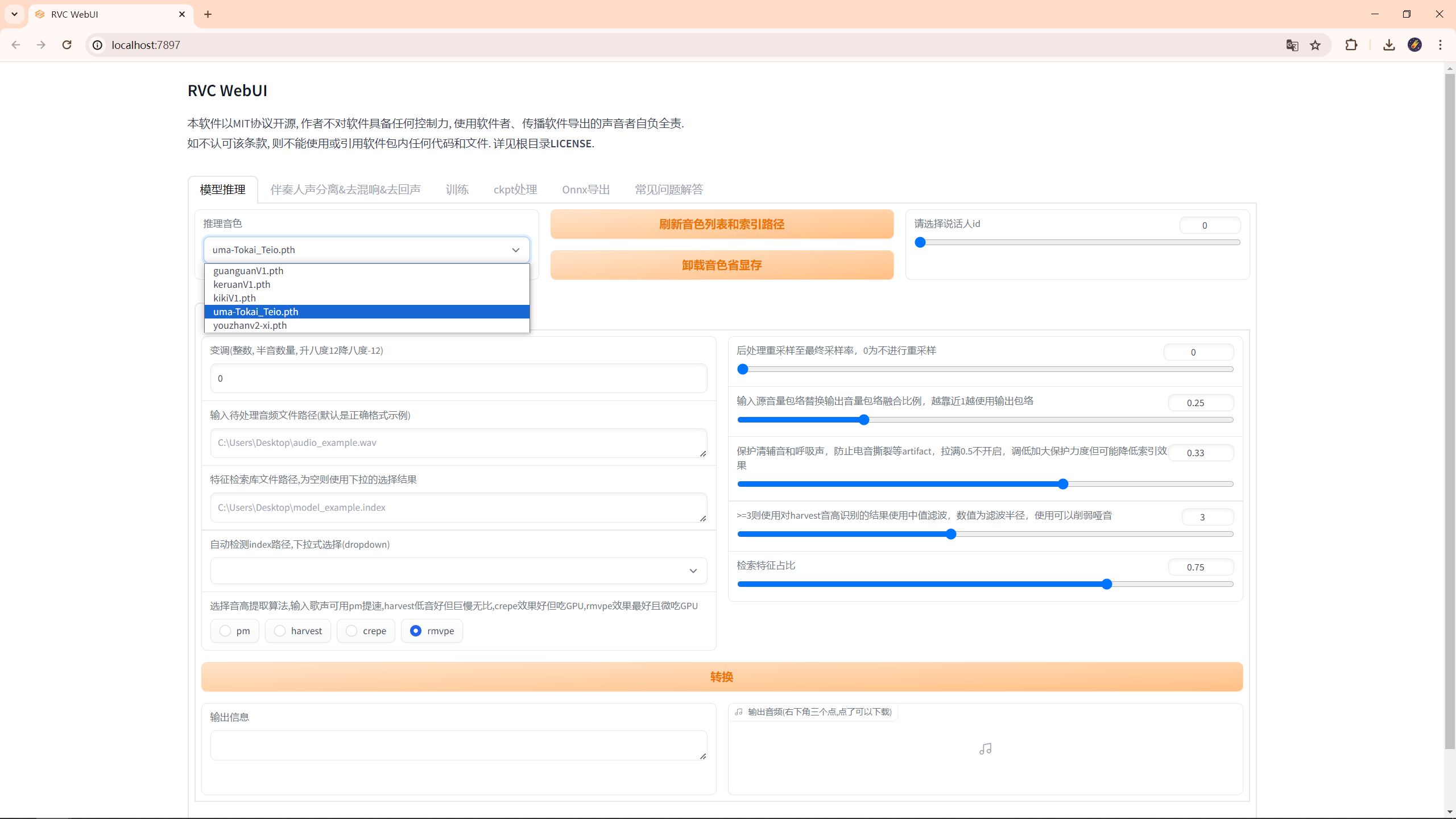Click the browser reload icon
Viewport: 1456px width, 819px height.
(67, 45)
